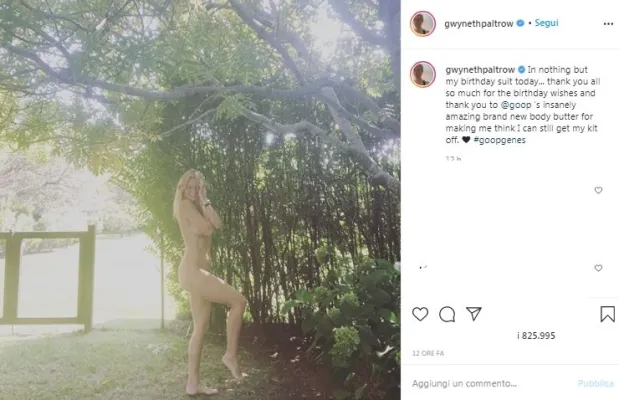Focus the Aggiungi un commento field
Image resolution: width=619 pixels, height=400 pixels.
(x=490, y=383)
